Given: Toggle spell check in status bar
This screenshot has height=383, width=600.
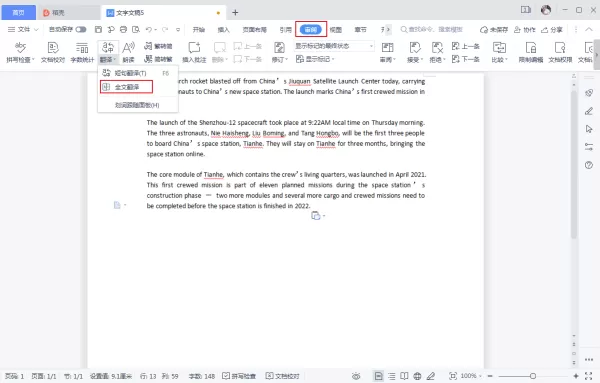Looking at the screenshot, I should pyautogui.click(x=239, y=376).
